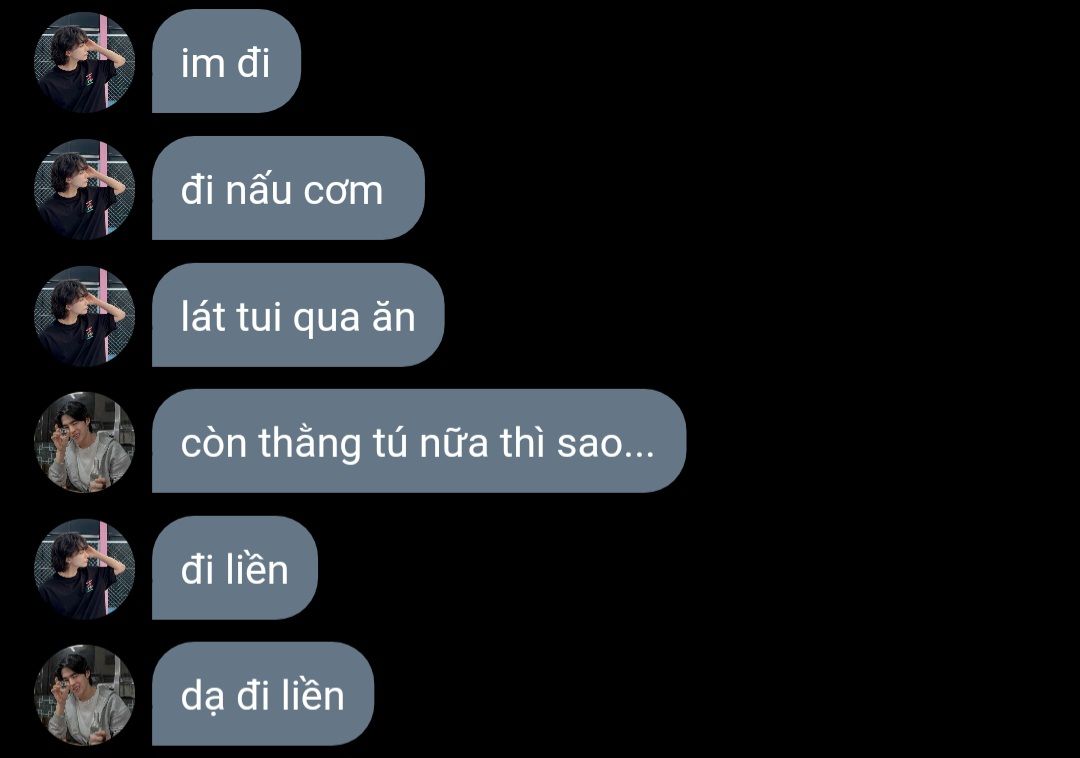Click the "lát tui qua ăn" message bubble
Image resolution: width=1080 pixels, height=758 pixels.
[x=298, y=315]
